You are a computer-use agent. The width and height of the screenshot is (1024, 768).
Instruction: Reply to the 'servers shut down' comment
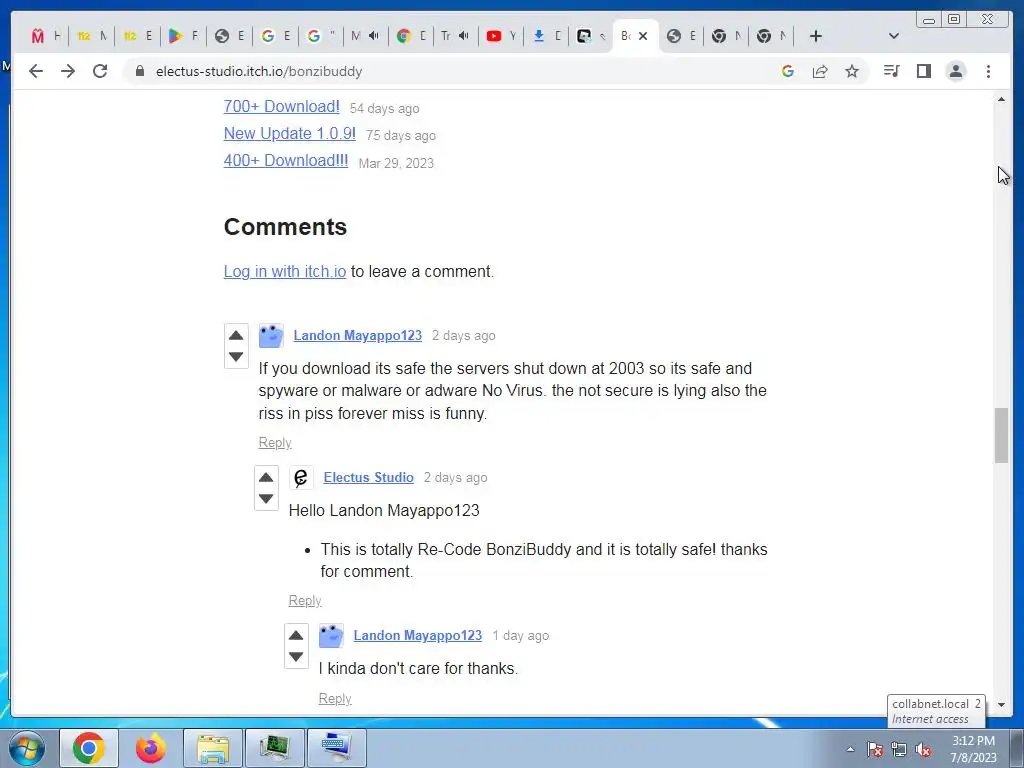[x=275, y=443]
